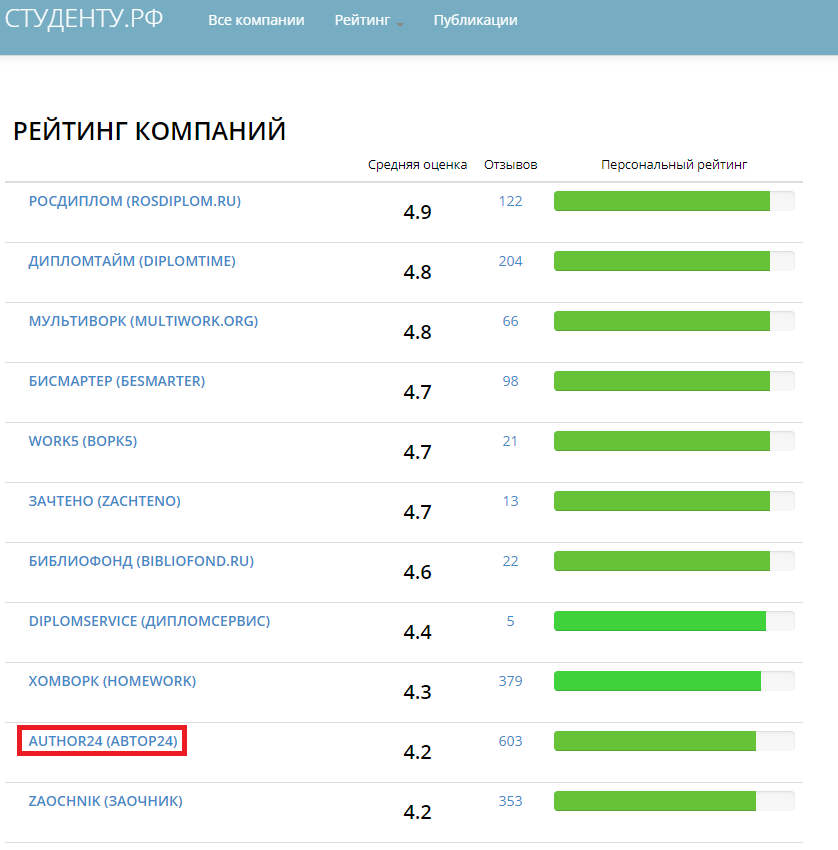This screenshot has width=838, height=850.
Task: Click the rating bar in Росдиплом row
Action: coord(674,201)
